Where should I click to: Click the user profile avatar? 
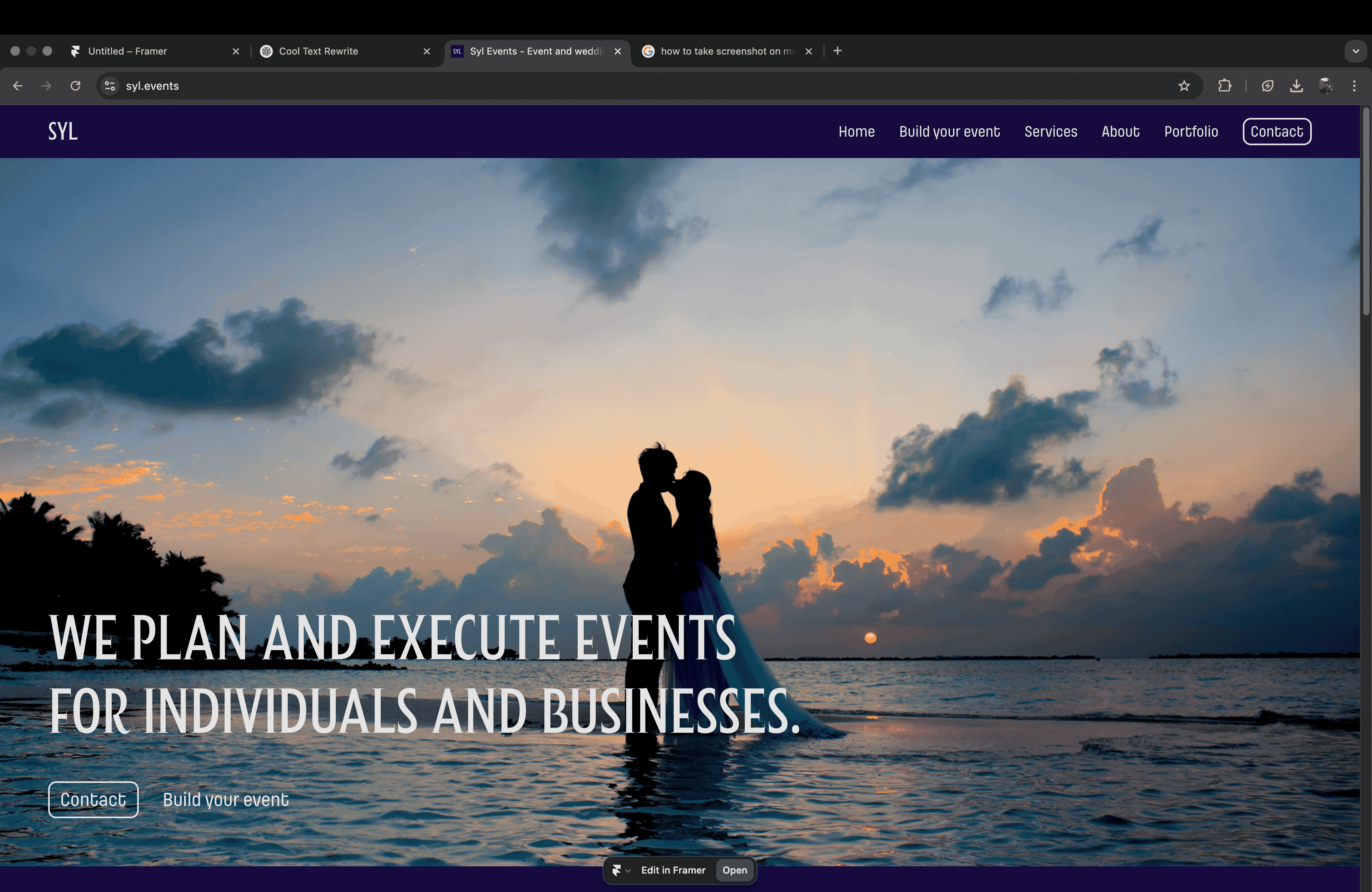point(1325,86)
